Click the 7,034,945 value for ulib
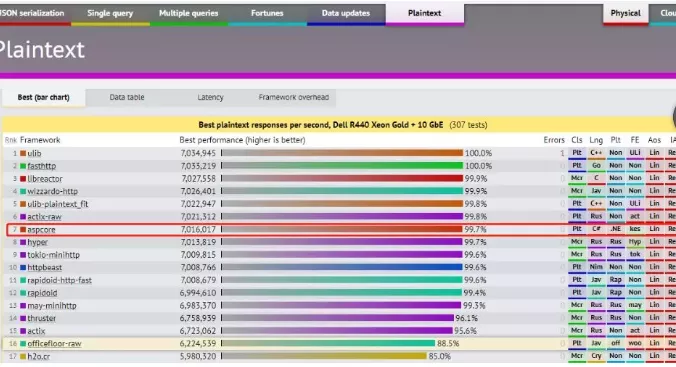This screenshot has height=367, width=676. (x=198, y=153)
